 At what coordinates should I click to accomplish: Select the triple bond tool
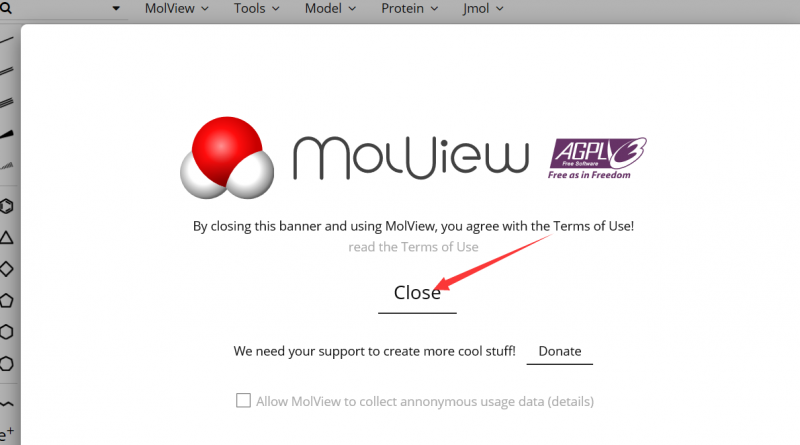coord(6,103)
